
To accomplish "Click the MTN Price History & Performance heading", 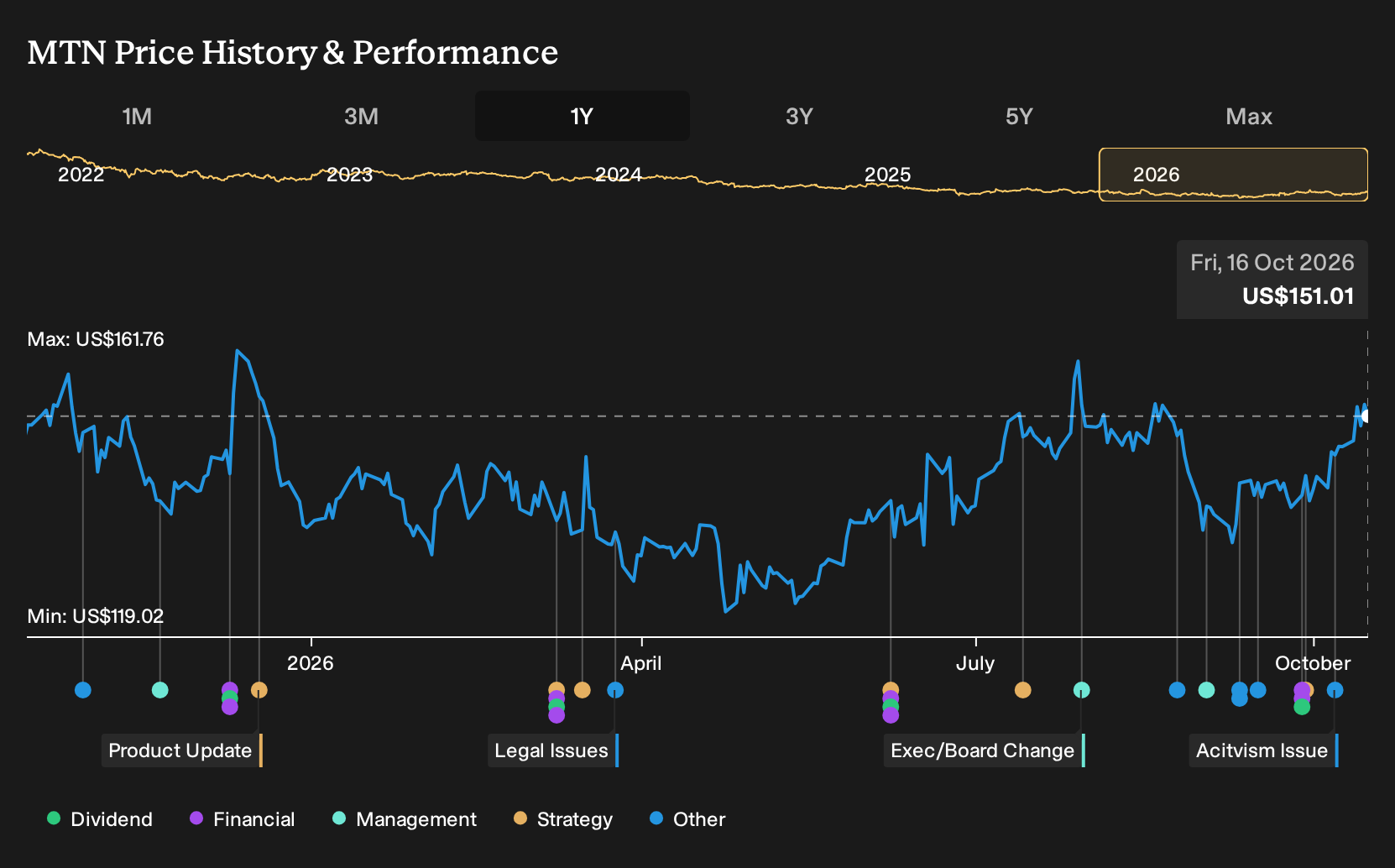I will 293,52.
